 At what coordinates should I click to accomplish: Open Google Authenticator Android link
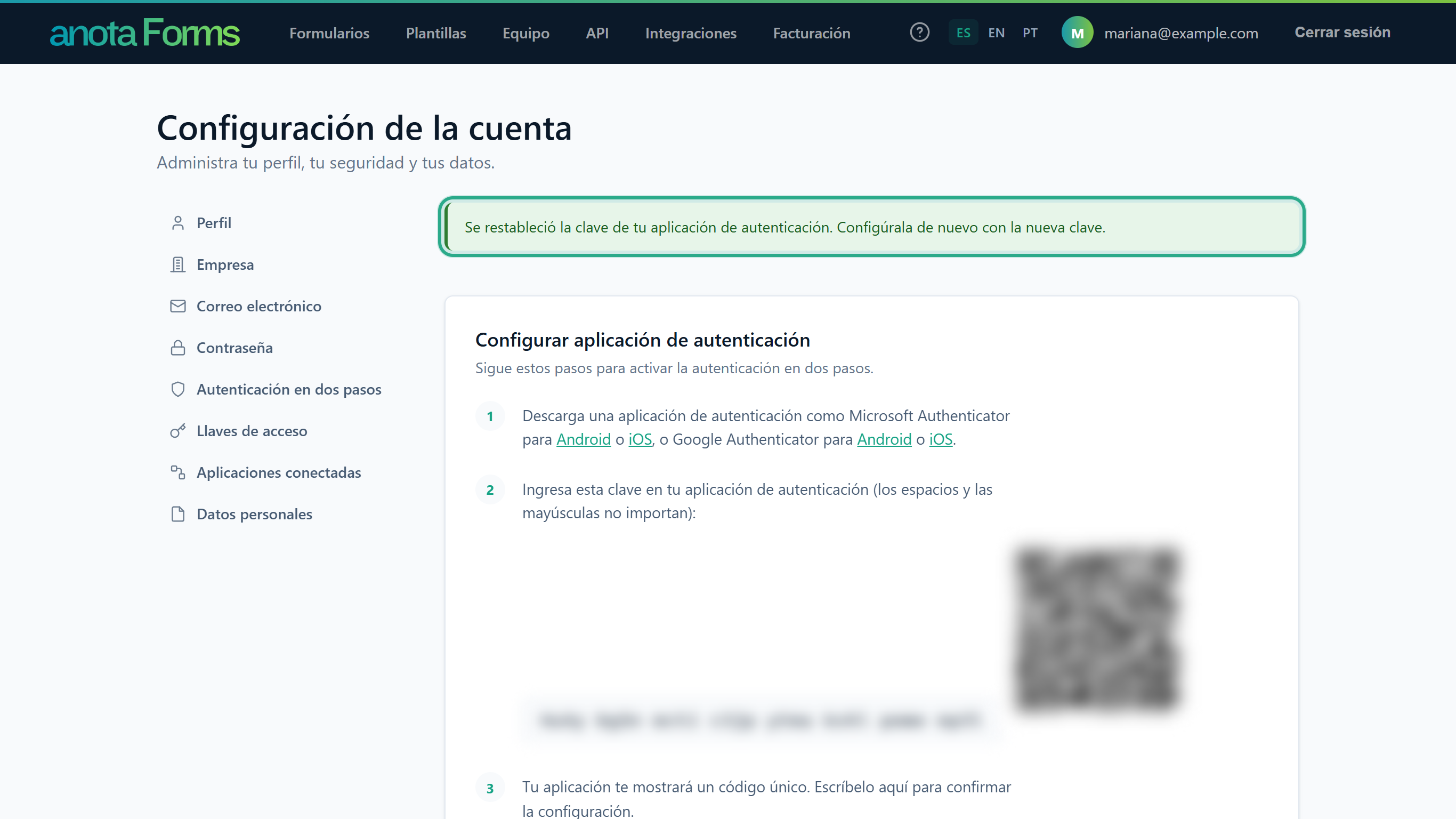pyautogui.click(x=884, y=439)
